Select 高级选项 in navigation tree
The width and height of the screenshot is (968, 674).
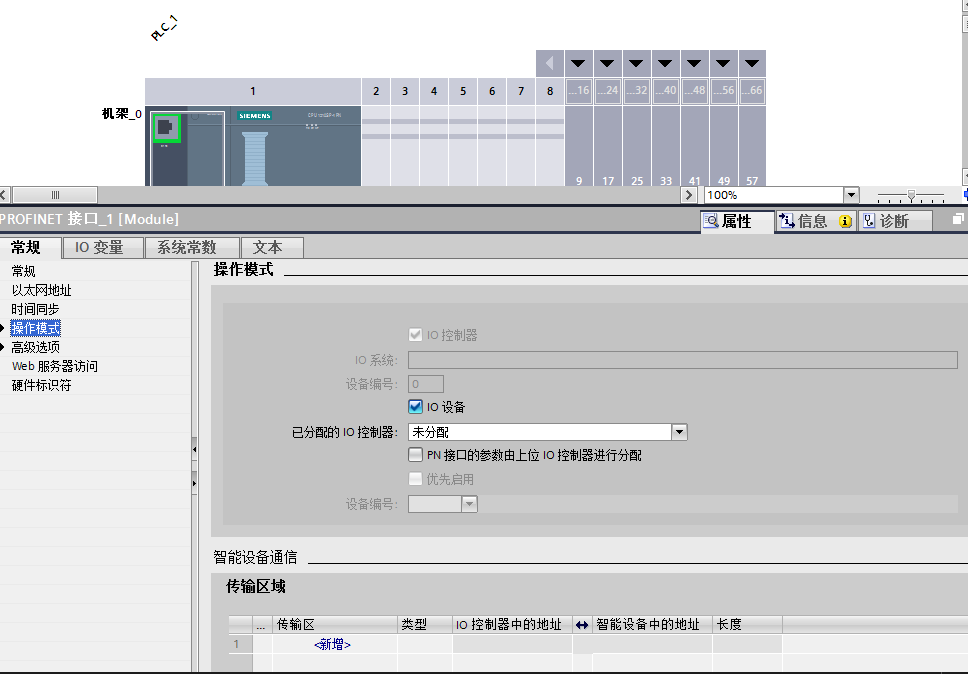35,347
